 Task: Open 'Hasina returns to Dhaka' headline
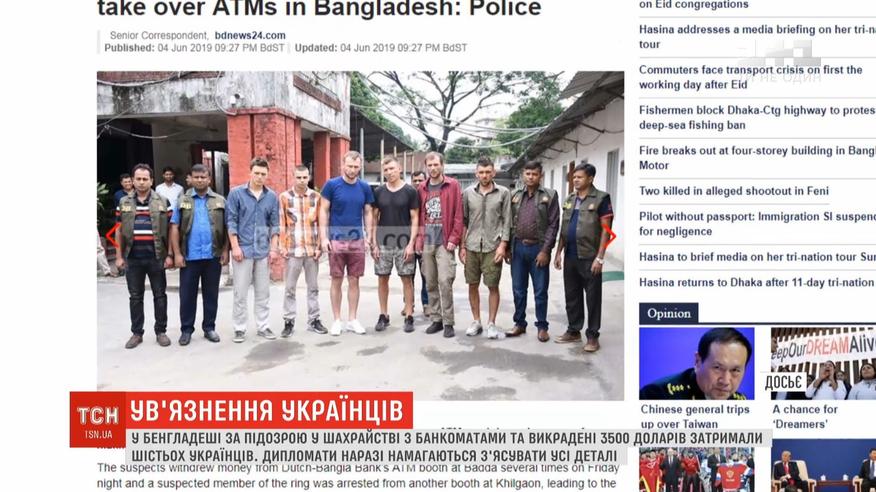point(757,283)
